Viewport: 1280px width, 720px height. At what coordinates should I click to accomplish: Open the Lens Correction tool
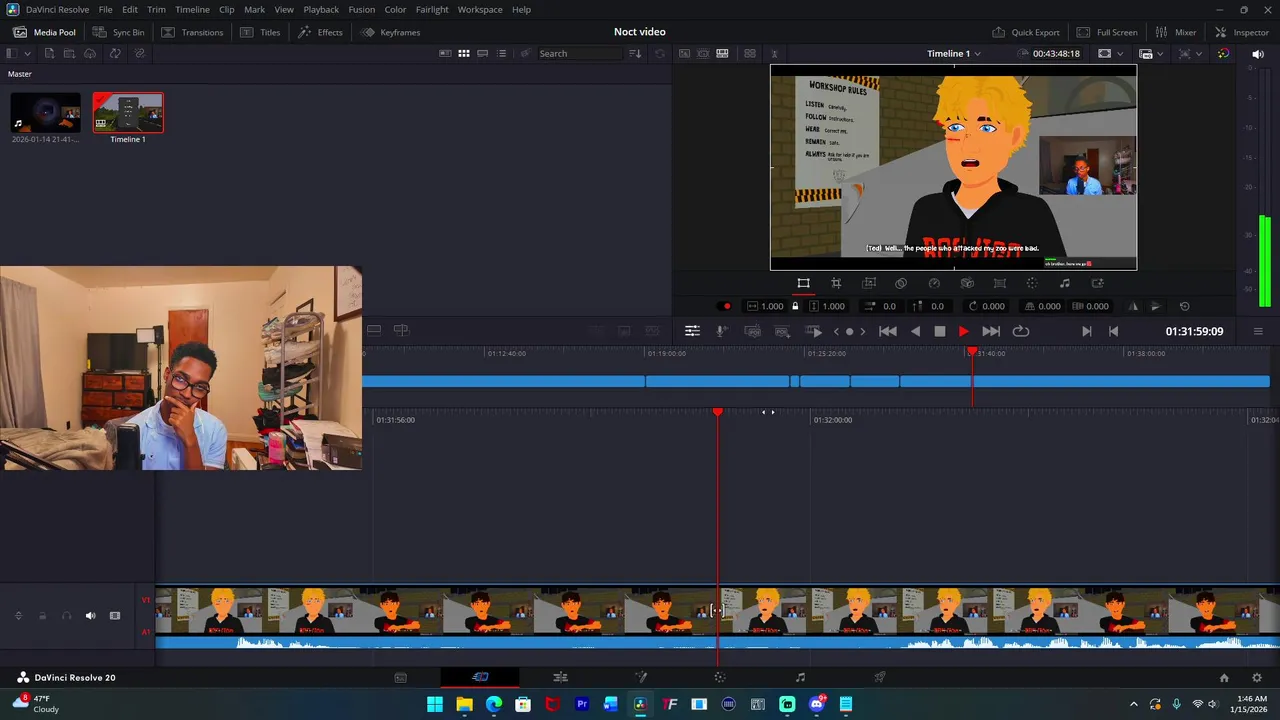999,283
